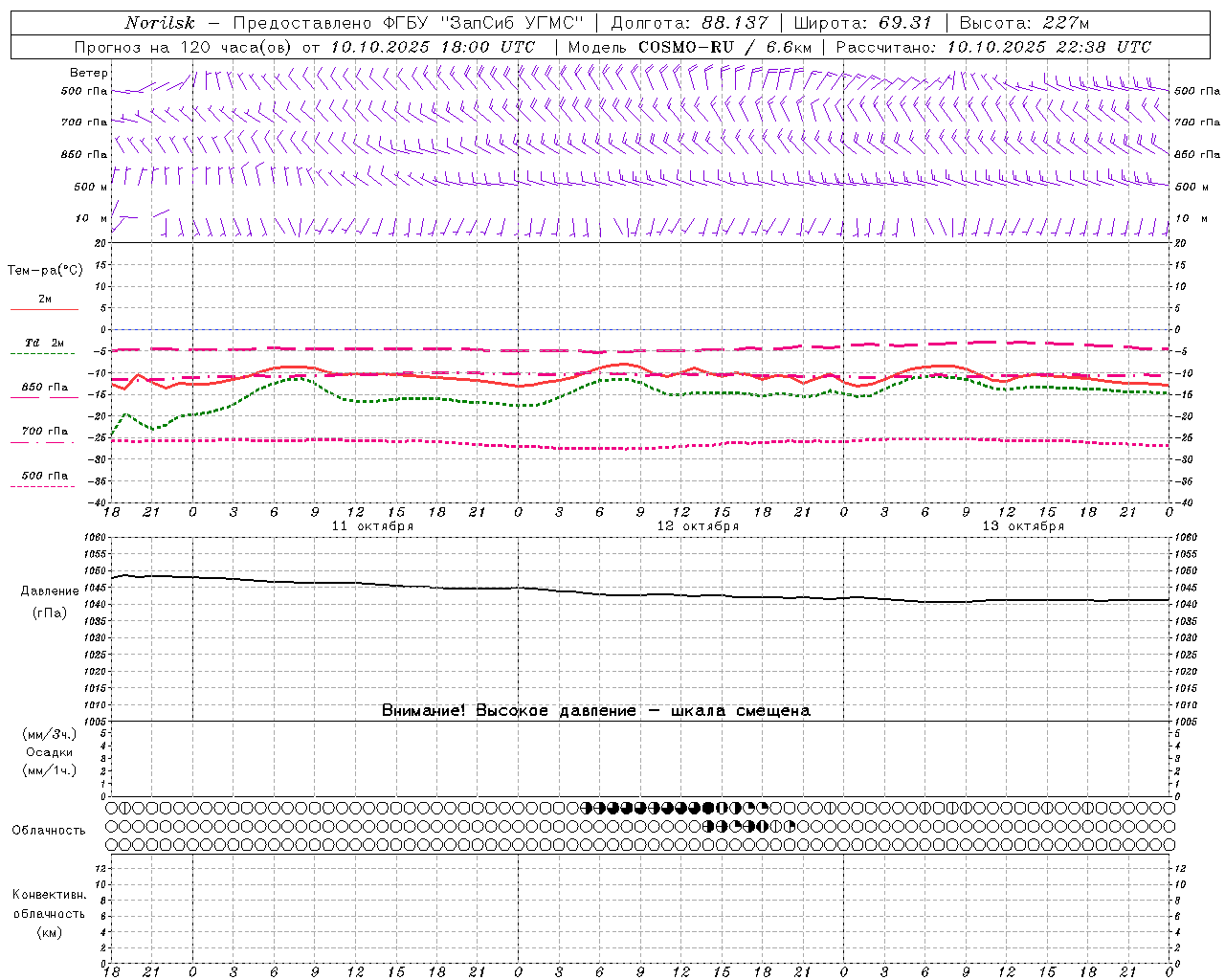Screen dimensions: 1225x980
Task: Click the 11 октября date label
Action: click(372, 526)
